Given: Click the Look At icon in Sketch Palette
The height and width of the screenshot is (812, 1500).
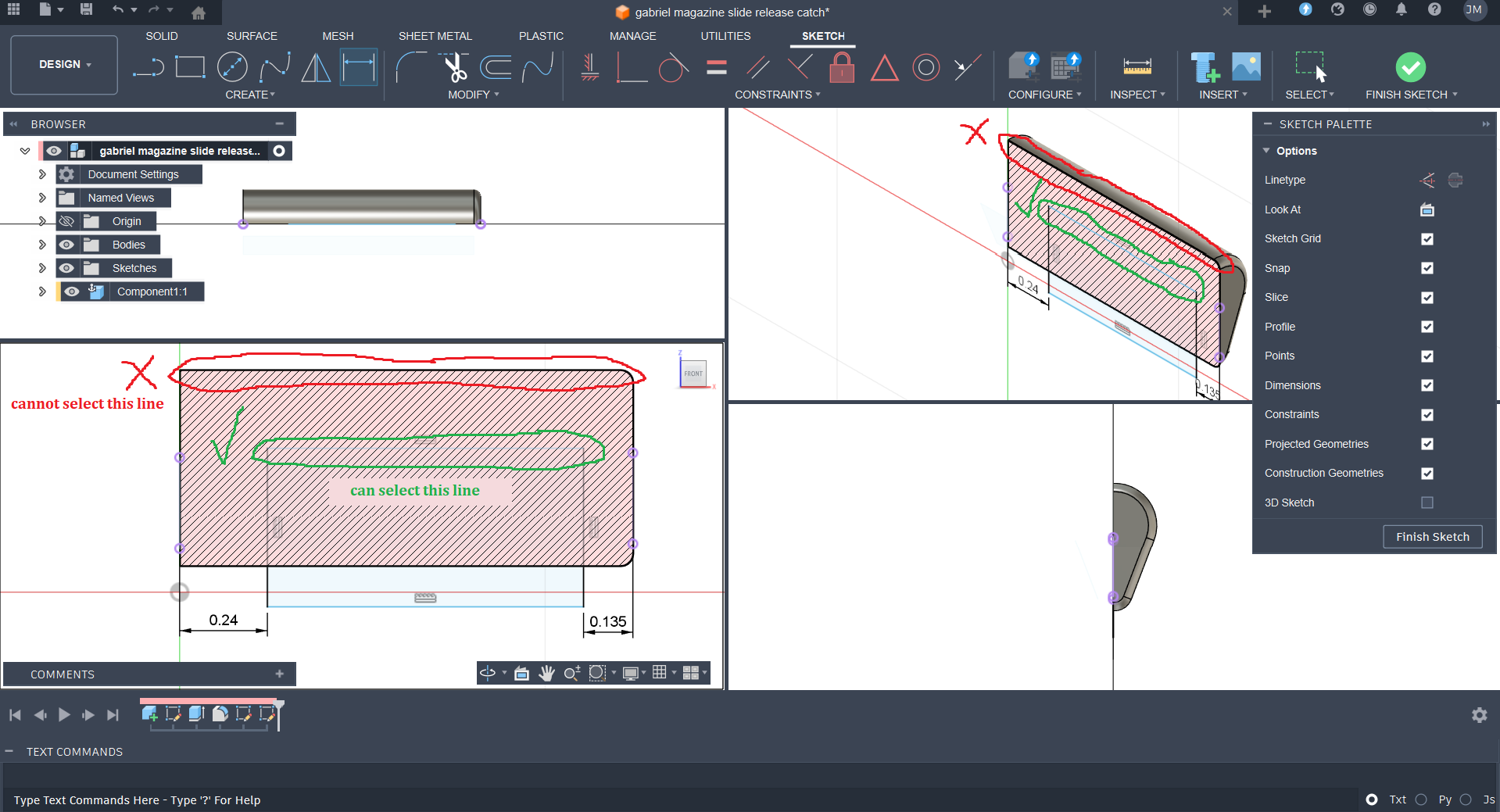Looking at the screenshot, I should click(1427, 209).
